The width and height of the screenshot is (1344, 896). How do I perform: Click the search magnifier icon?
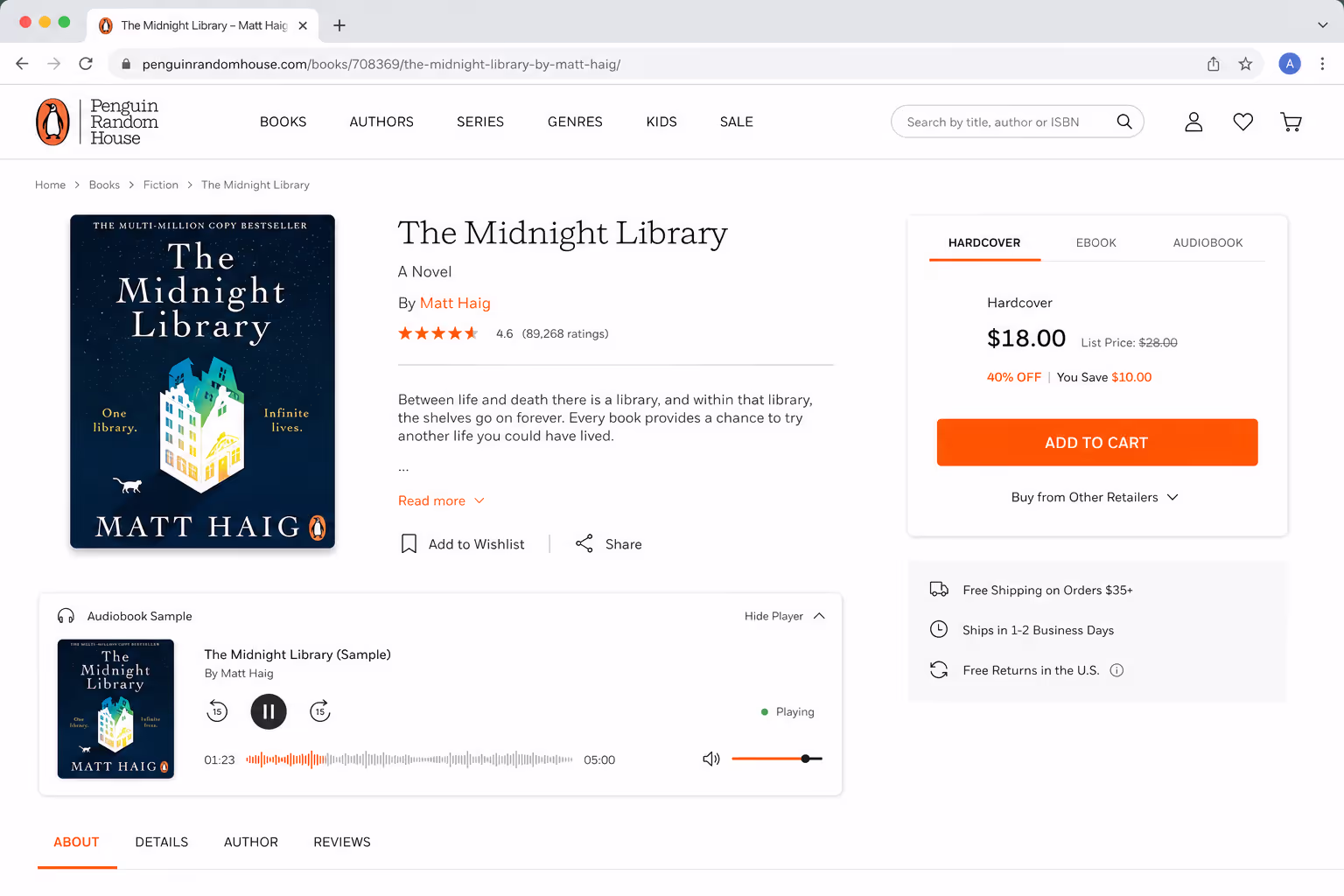(x=1124, y=122)
